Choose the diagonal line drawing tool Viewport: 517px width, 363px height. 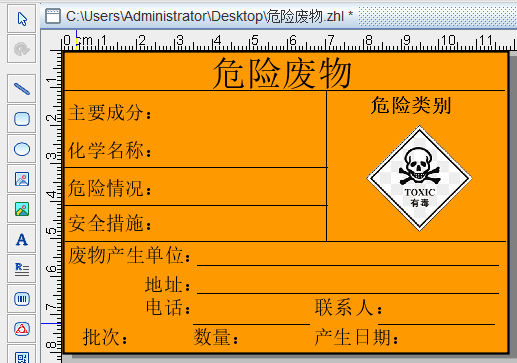point(22,89)
